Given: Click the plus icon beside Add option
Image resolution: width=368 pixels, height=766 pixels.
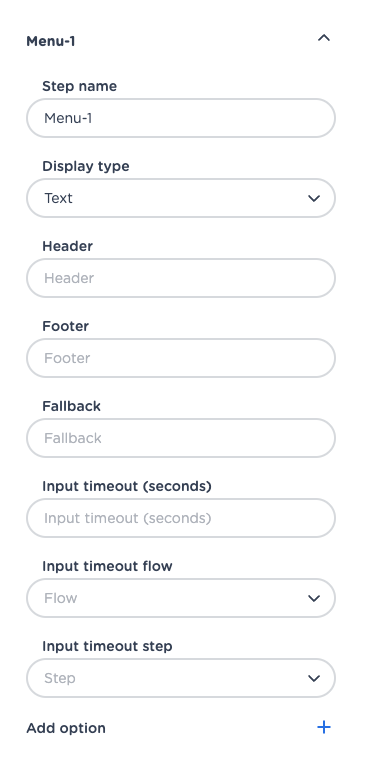Looking at the screenshot, I should (324, 727).
